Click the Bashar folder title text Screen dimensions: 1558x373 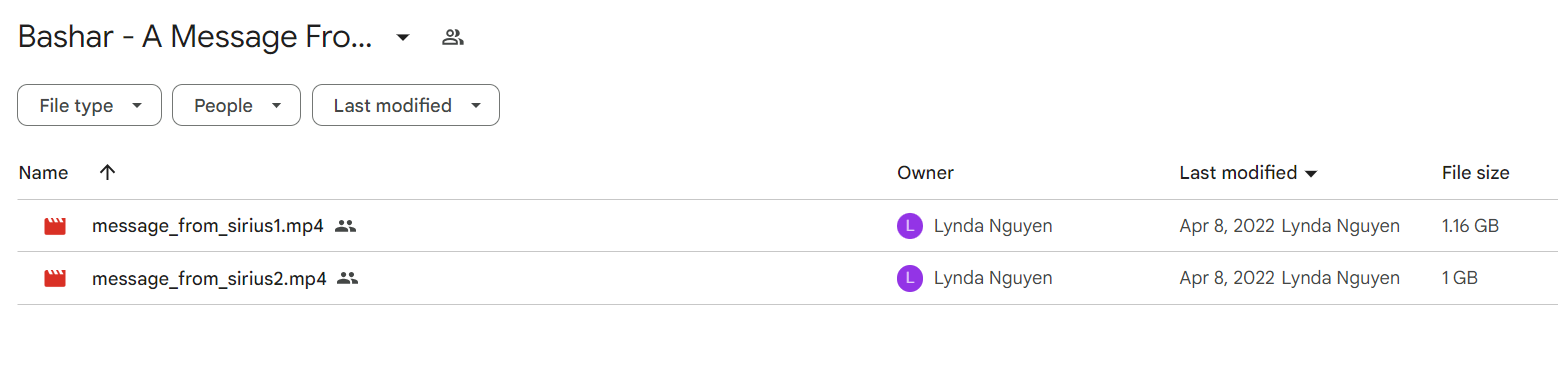coord(195,38)
